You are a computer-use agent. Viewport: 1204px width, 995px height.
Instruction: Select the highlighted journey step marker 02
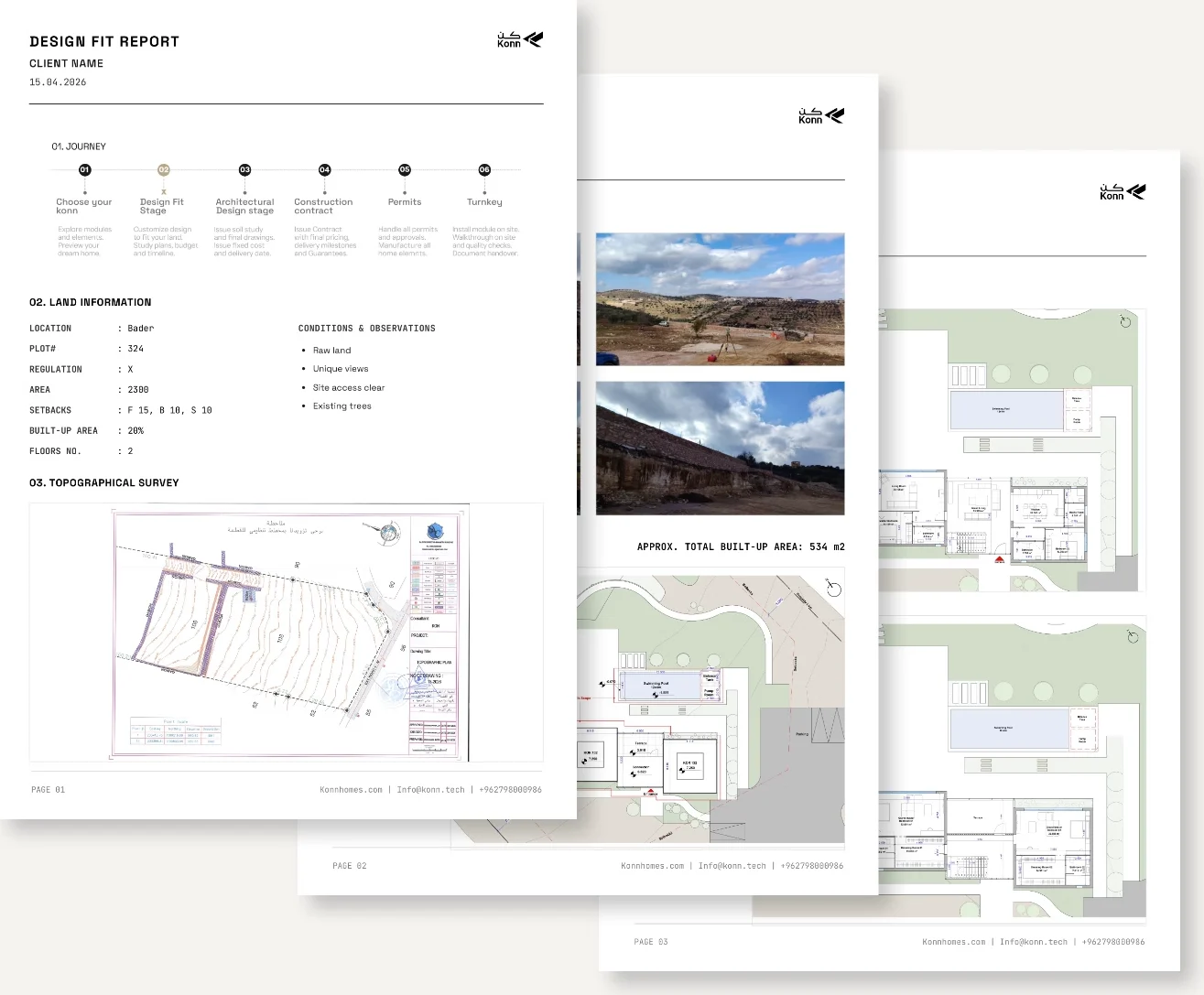[x=164, y=169]
